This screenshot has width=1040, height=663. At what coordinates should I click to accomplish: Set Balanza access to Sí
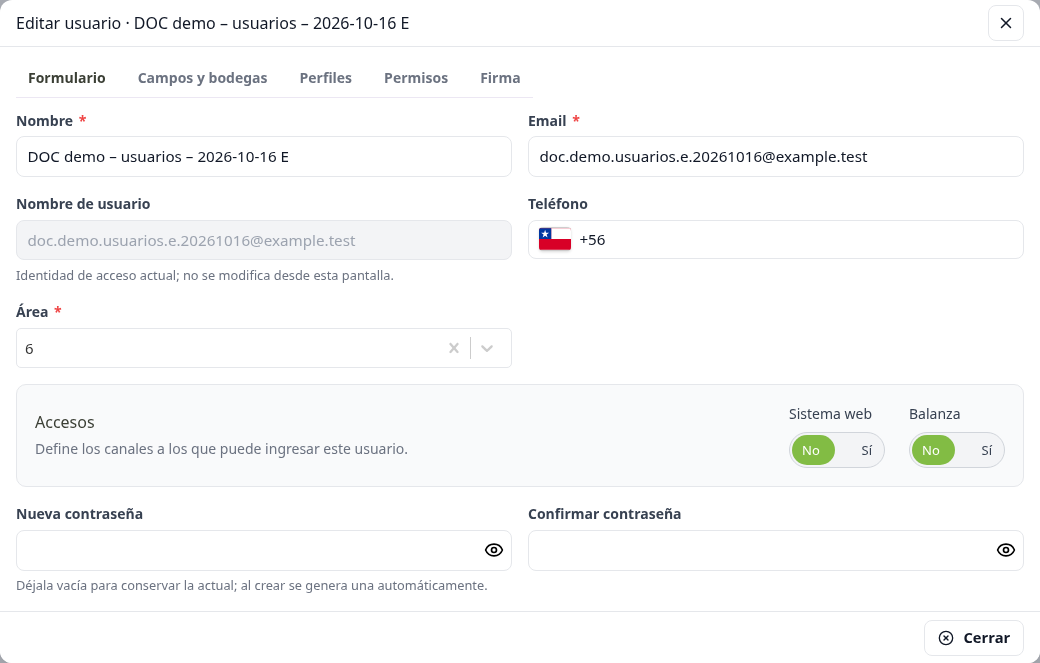986,450
